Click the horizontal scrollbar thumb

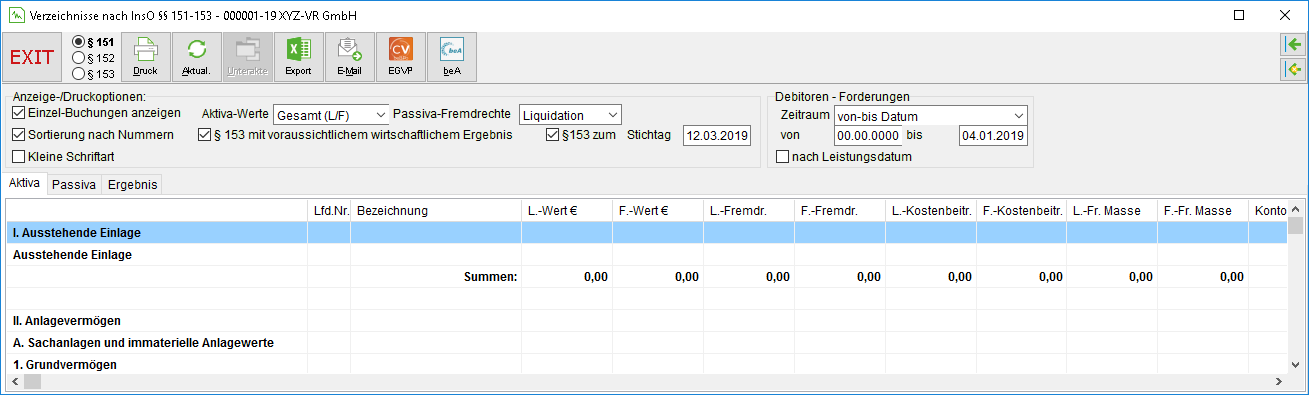tap(32, 382)
